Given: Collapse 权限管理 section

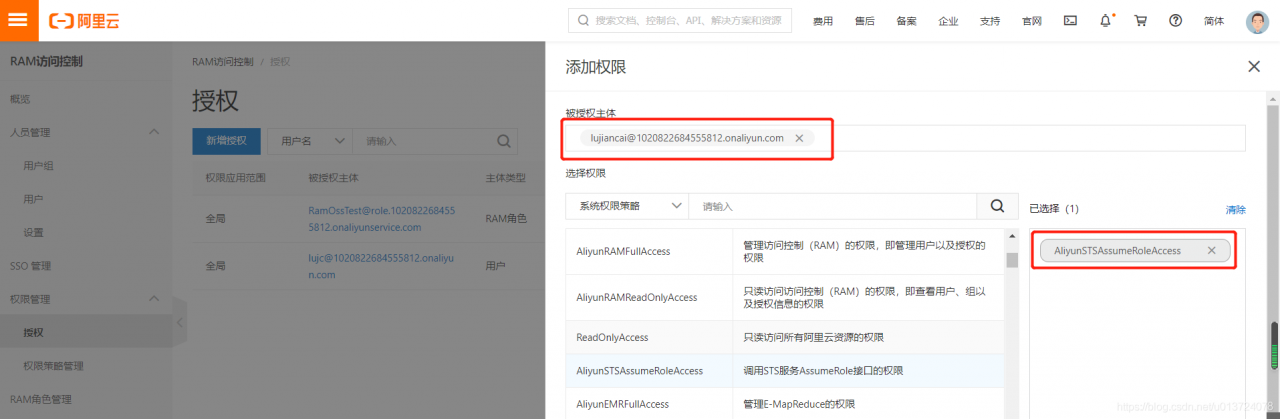Looking at the screenshot, I should point(153,299).
